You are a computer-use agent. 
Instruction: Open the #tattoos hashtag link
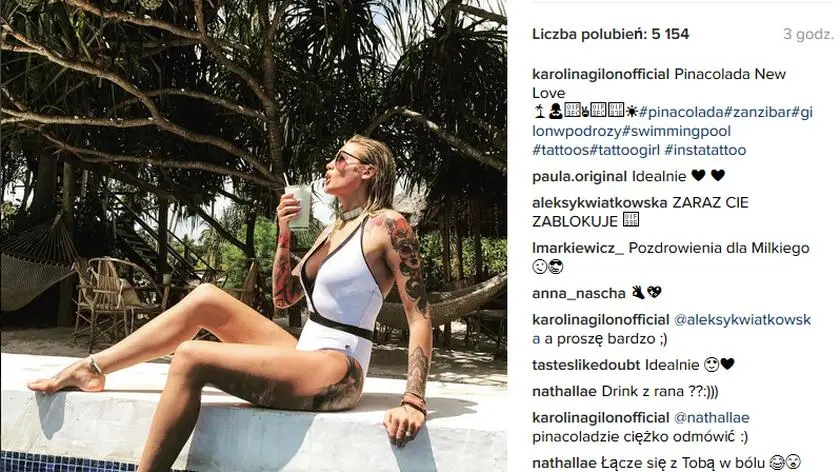pos(560,150)
